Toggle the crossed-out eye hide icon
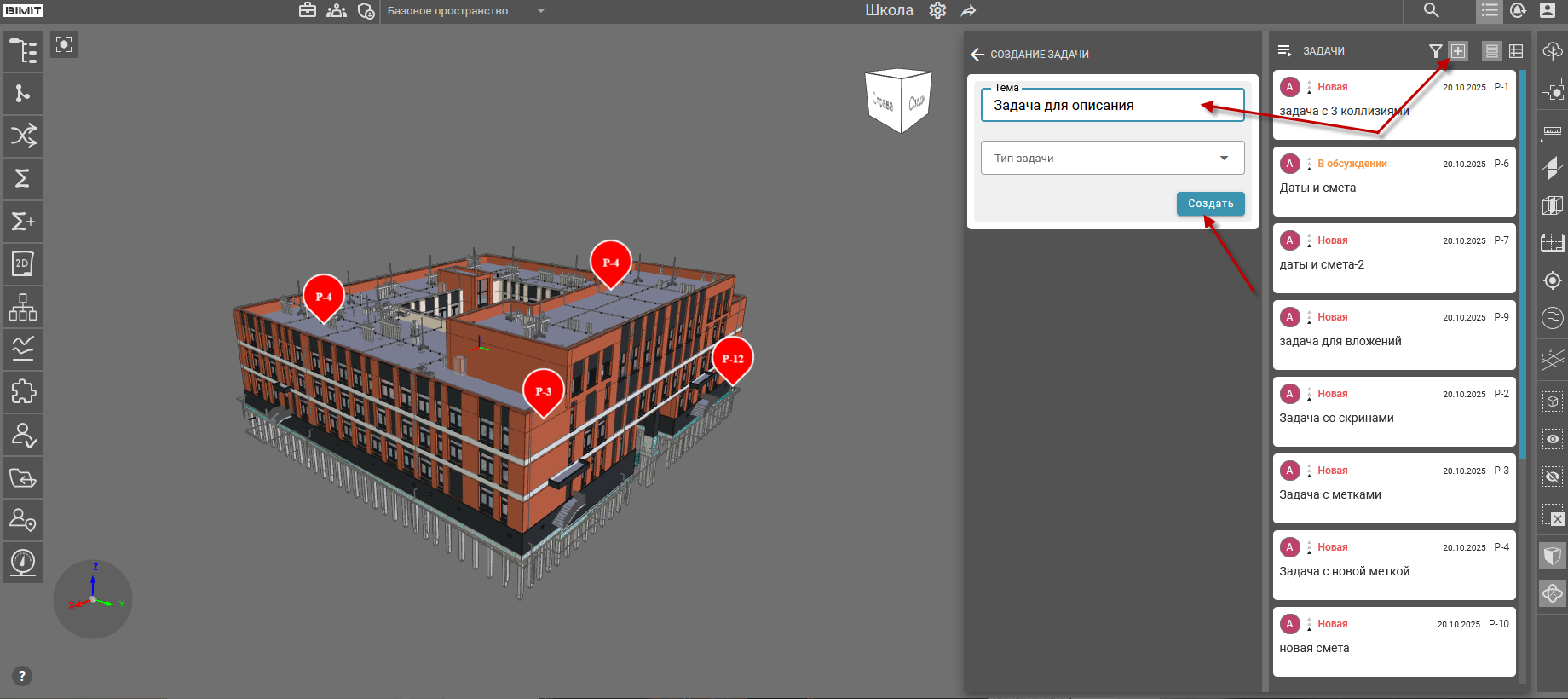 pyautogui.click(x=1553, y=477)
